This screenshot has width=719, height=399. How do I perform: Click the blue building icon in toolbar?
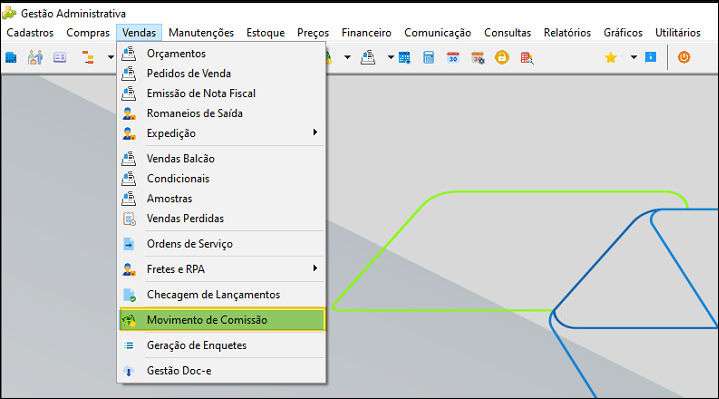coord(11,58)
